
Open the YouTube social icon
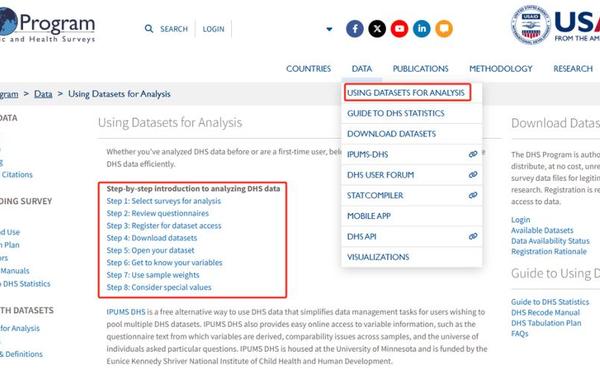tap(399, 29)
